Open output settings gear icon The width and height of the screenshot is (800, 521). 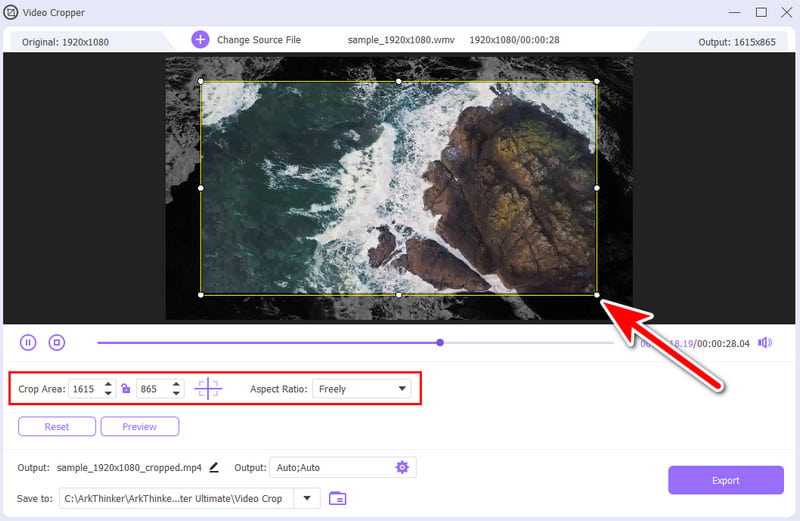click(402, 467)
